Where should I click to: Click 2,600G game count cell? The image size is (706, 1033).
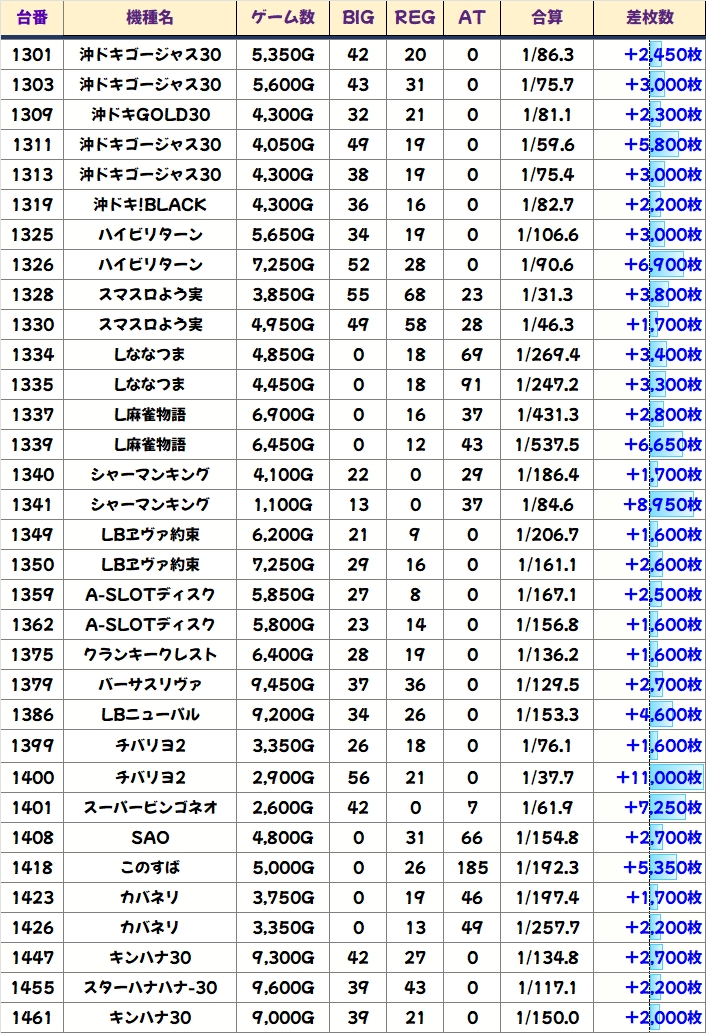pyautogui.click(x=283, y=808)
